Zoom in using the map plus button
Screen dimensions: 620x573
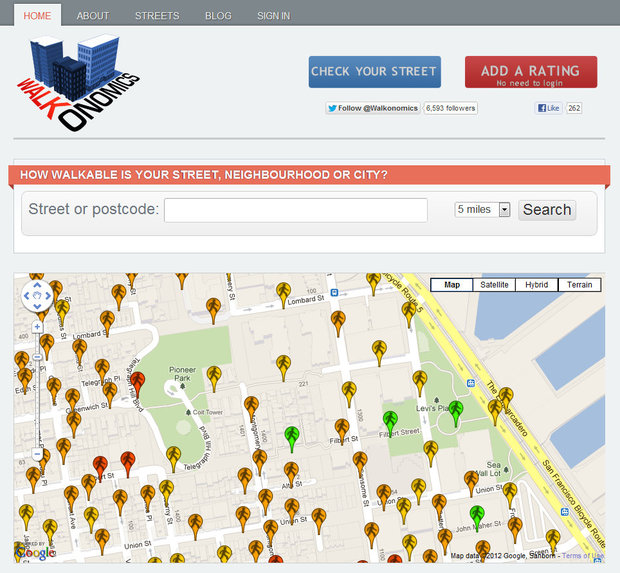tap(38, 327)
